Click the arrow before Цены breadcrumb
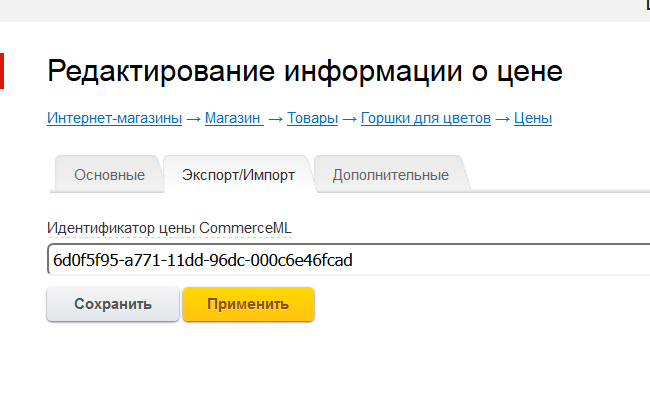Viewport: 650px width, 418px height. point(502,119)
